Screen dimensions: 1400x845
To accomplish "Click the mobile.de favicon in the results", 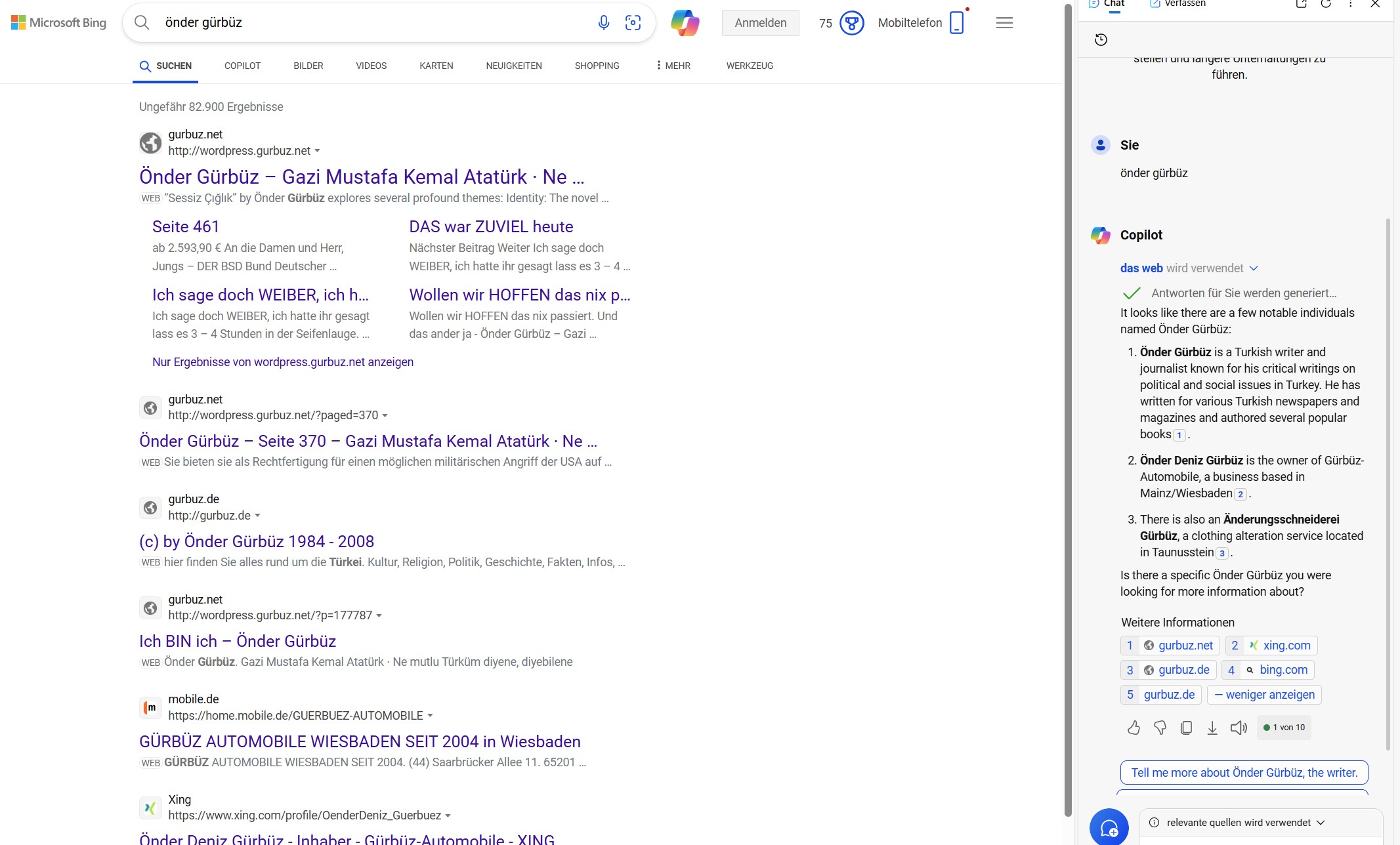I will [x=150, y=707].
